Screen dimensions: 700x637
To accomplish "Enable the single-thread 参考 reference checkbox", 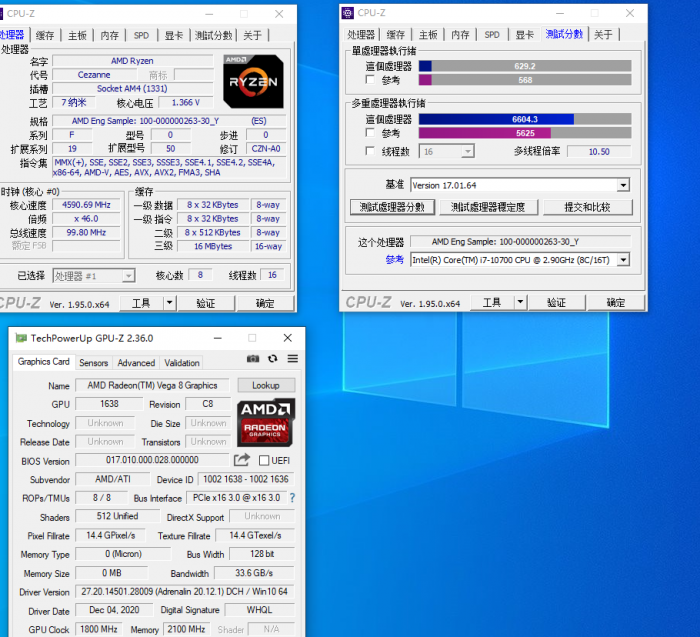I will [x=371, y=80].
